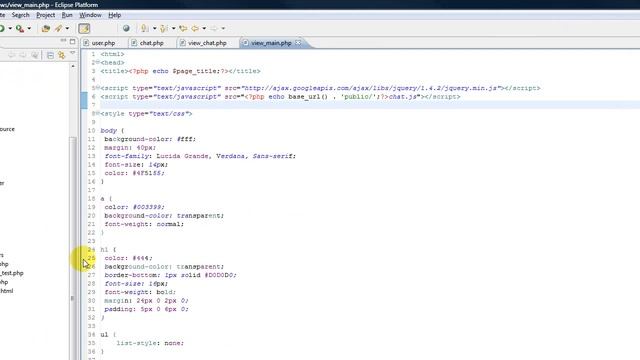640x360 pixels.
Task: Open the Window menu
Action: click(90, 15)
